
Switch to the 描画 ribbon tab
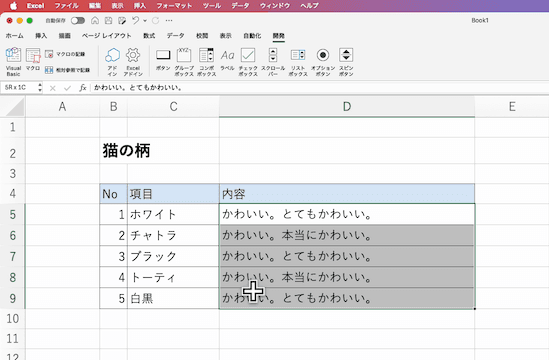coord(64,36)
